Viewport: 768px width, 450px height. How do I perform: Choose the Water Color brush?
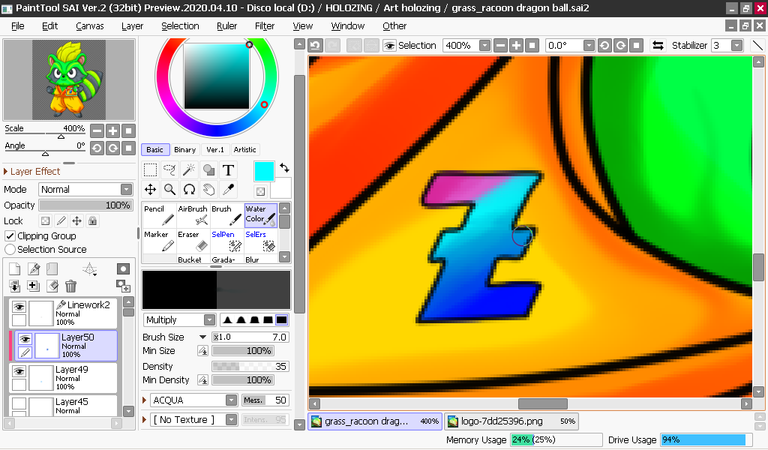coord(261,215)
